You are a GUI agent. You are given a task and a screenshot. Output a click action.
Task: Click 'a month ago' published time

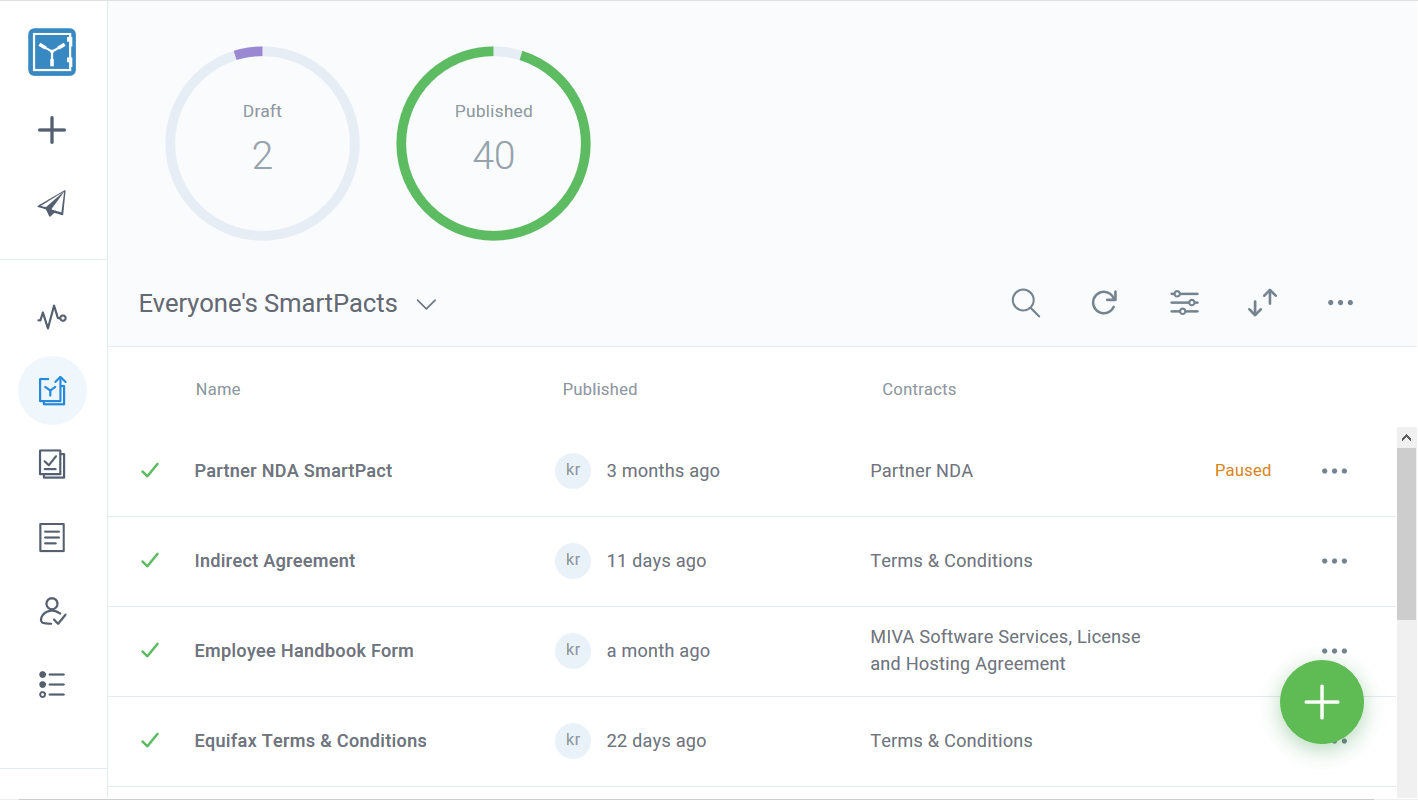tap(658, 651)
